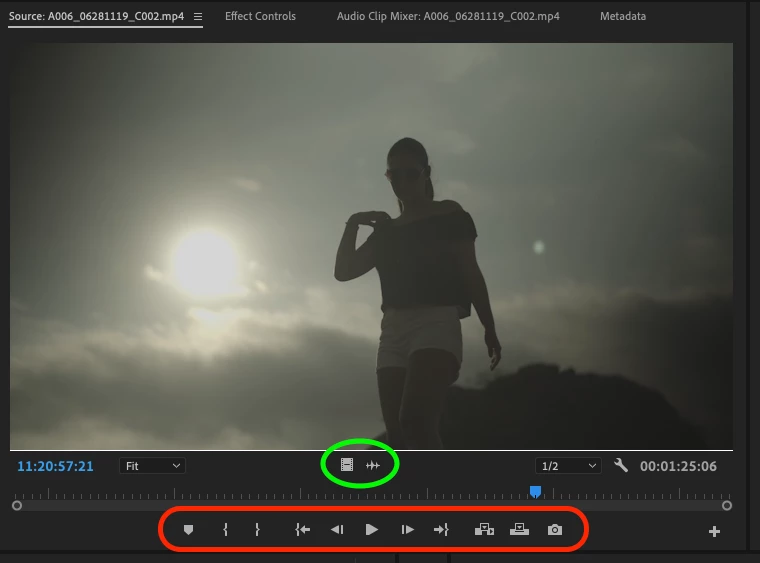Click the right zoom scrollbar handle
760x563 pixels.
(727, 505)
